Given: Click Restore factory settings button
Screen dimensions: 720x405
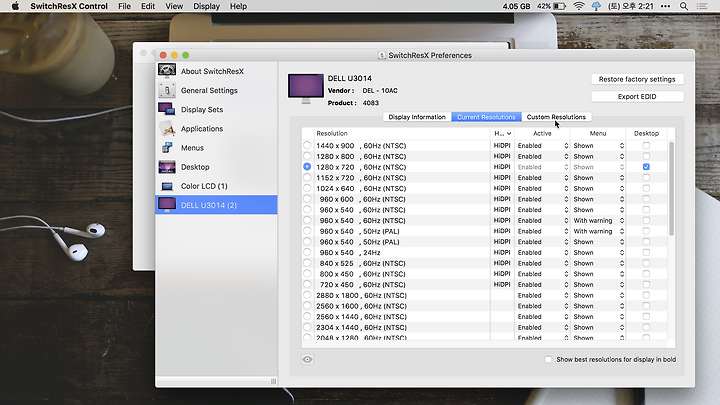Looking at the screenshot, I should [637, 79].
